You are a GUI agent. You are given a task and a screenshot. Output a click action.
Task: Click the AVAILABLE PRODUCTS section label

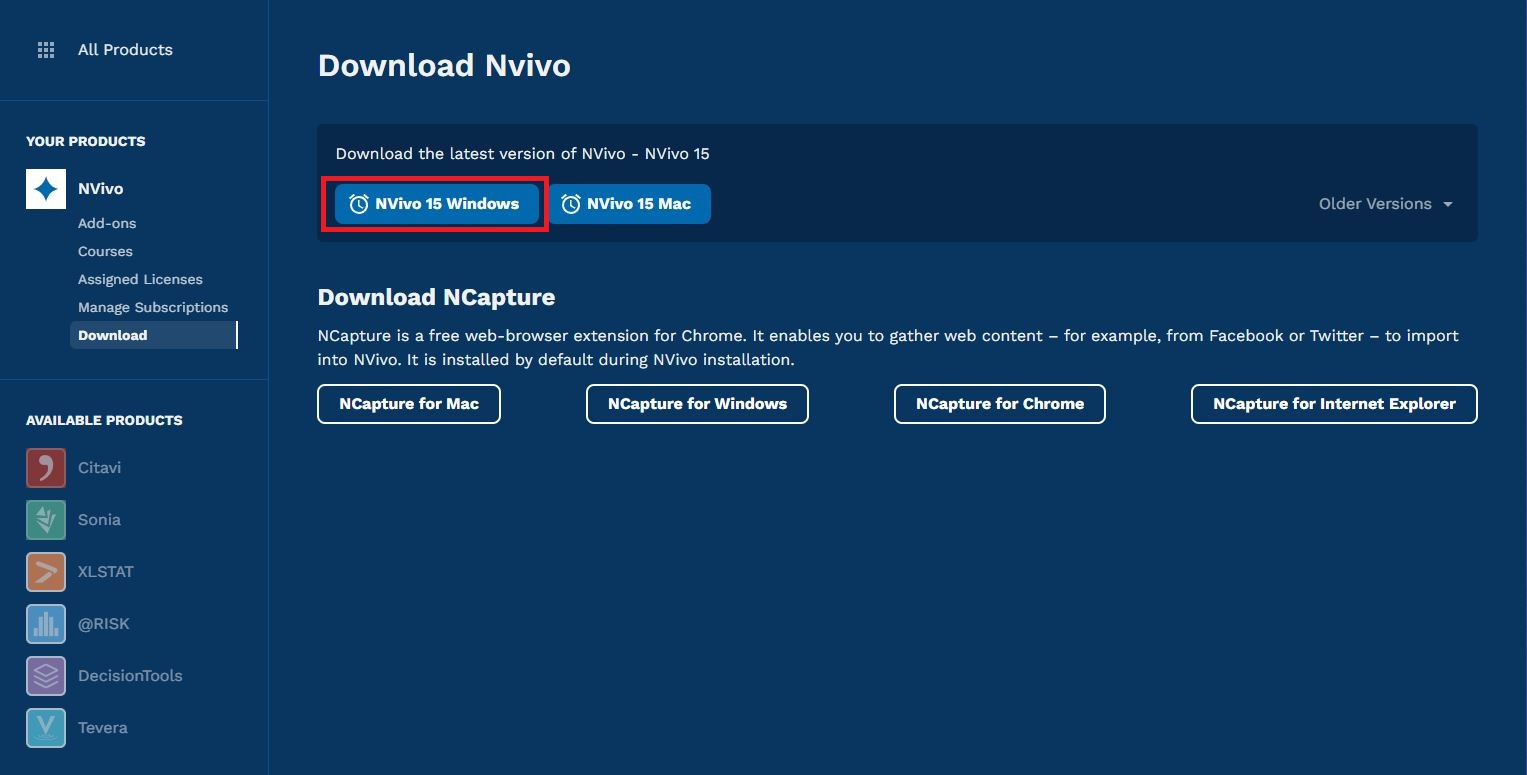(104, 420)
